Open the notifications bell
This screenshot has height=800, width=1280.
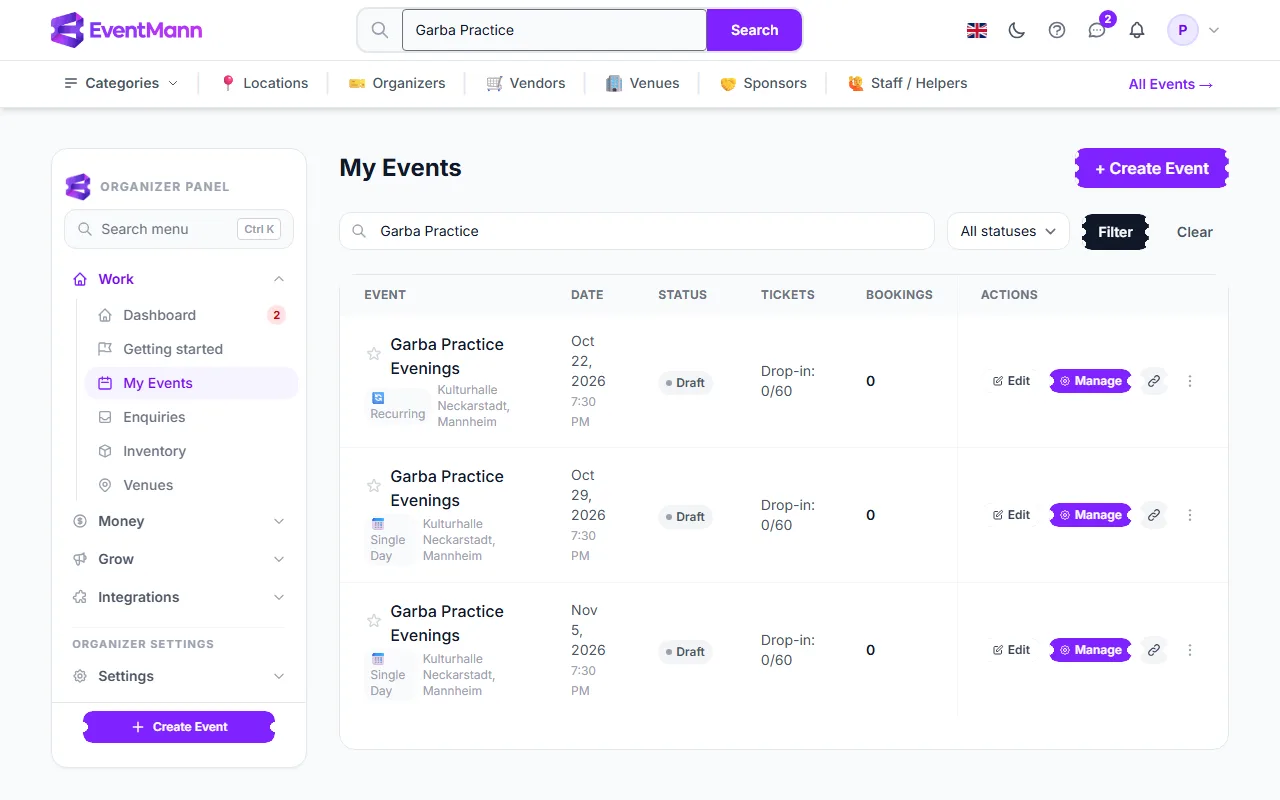click(x=1137, y=30)
